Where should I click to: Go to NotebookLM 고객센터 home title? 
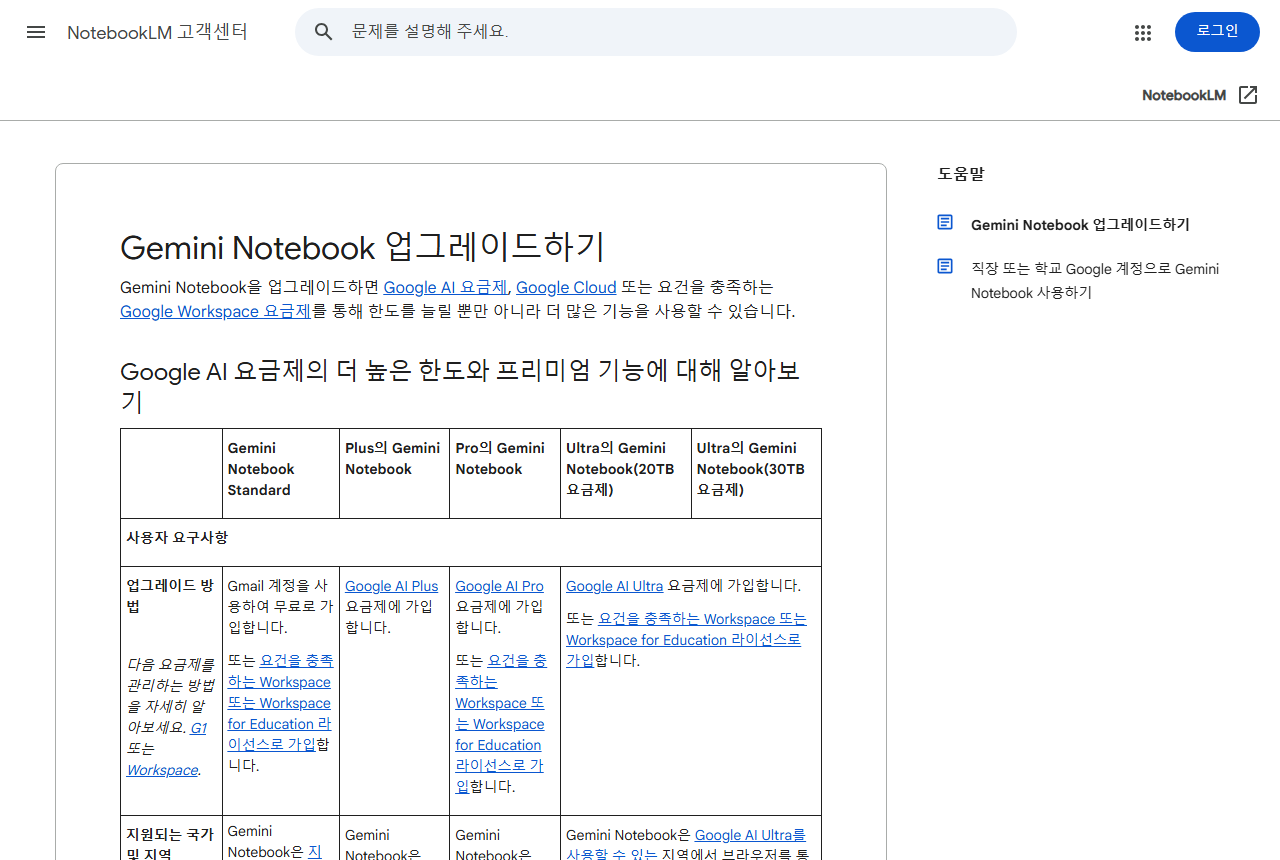coord(157,32)
